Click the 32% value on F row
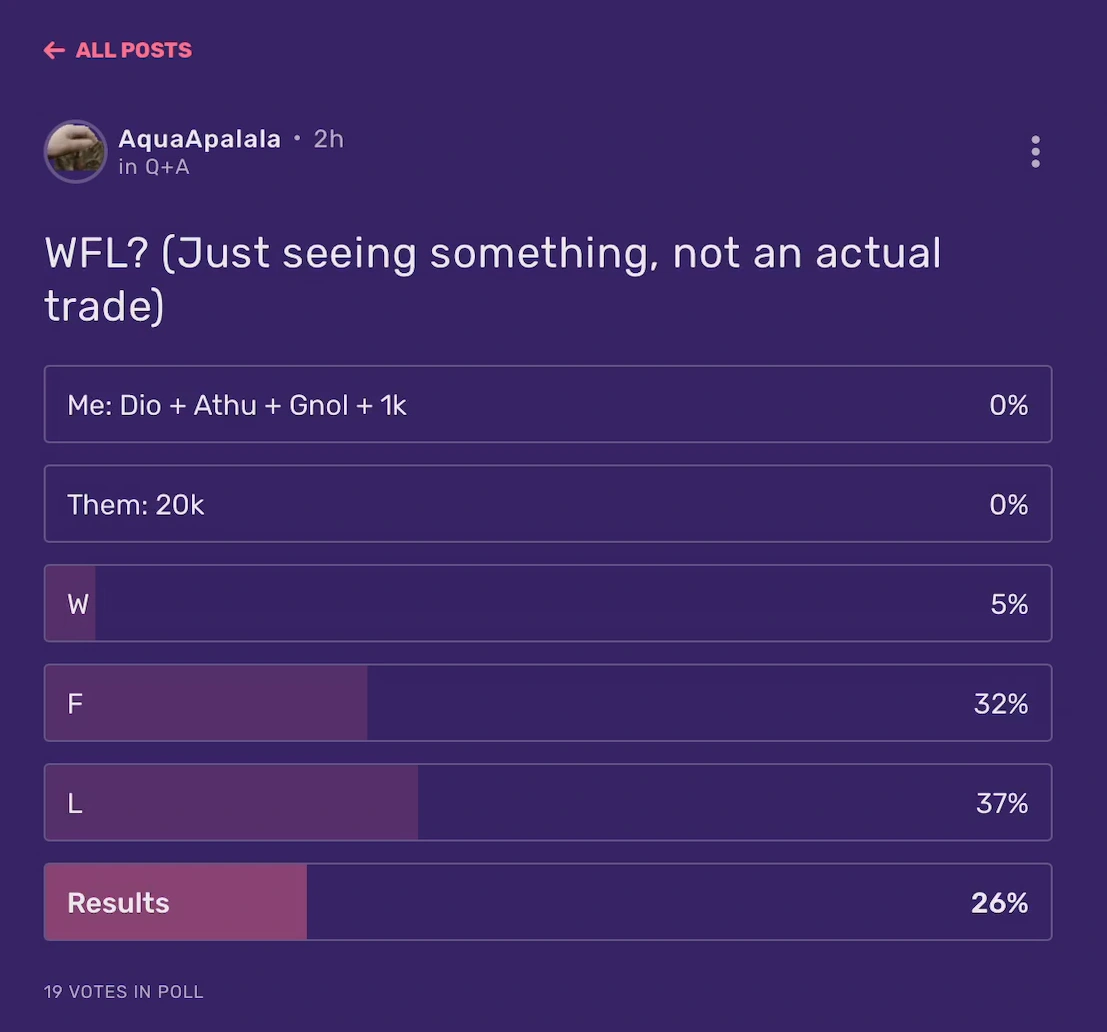 point(1000,704)
